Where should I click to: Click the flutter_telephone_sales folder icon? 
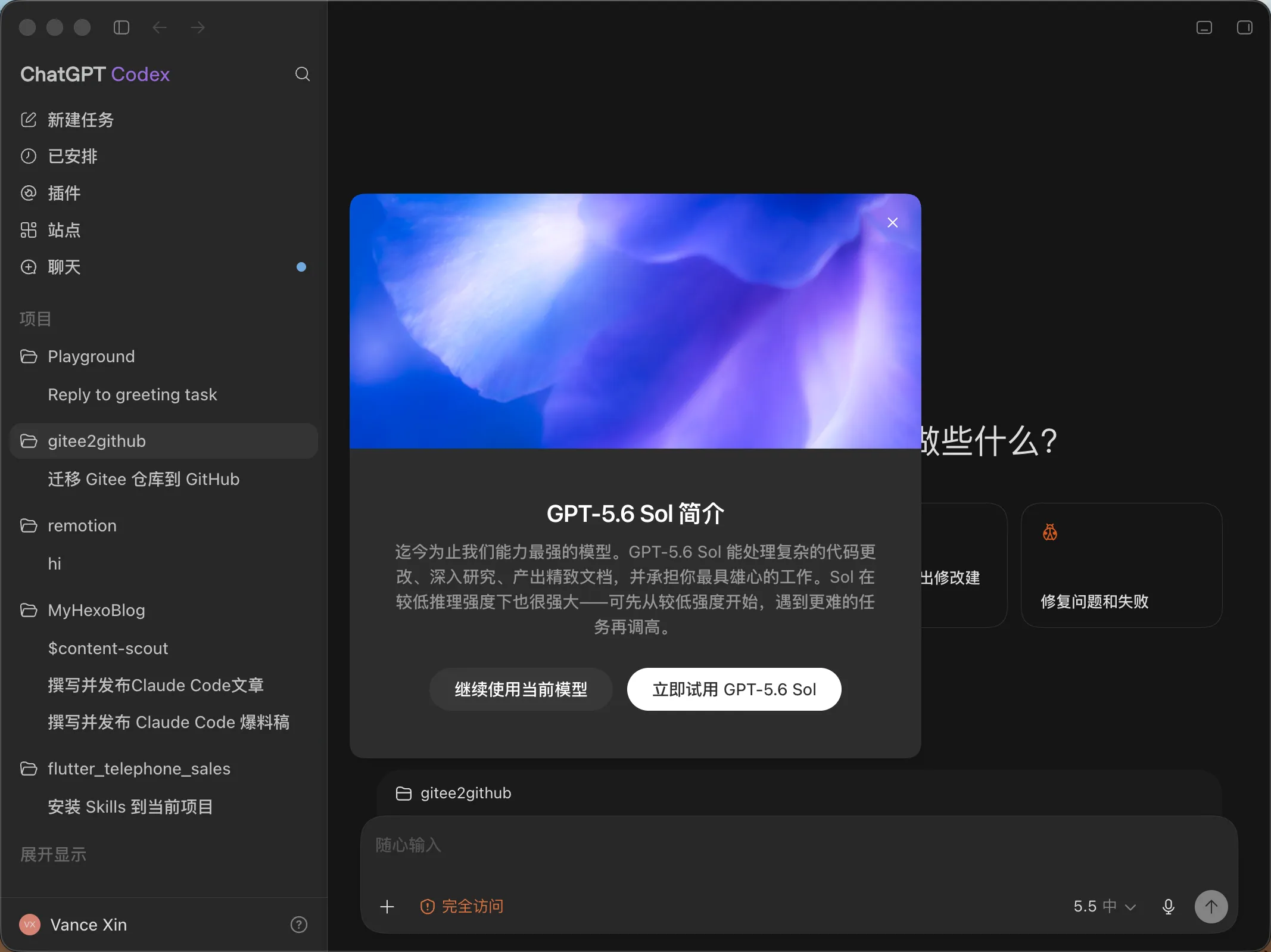coord(29,769)
